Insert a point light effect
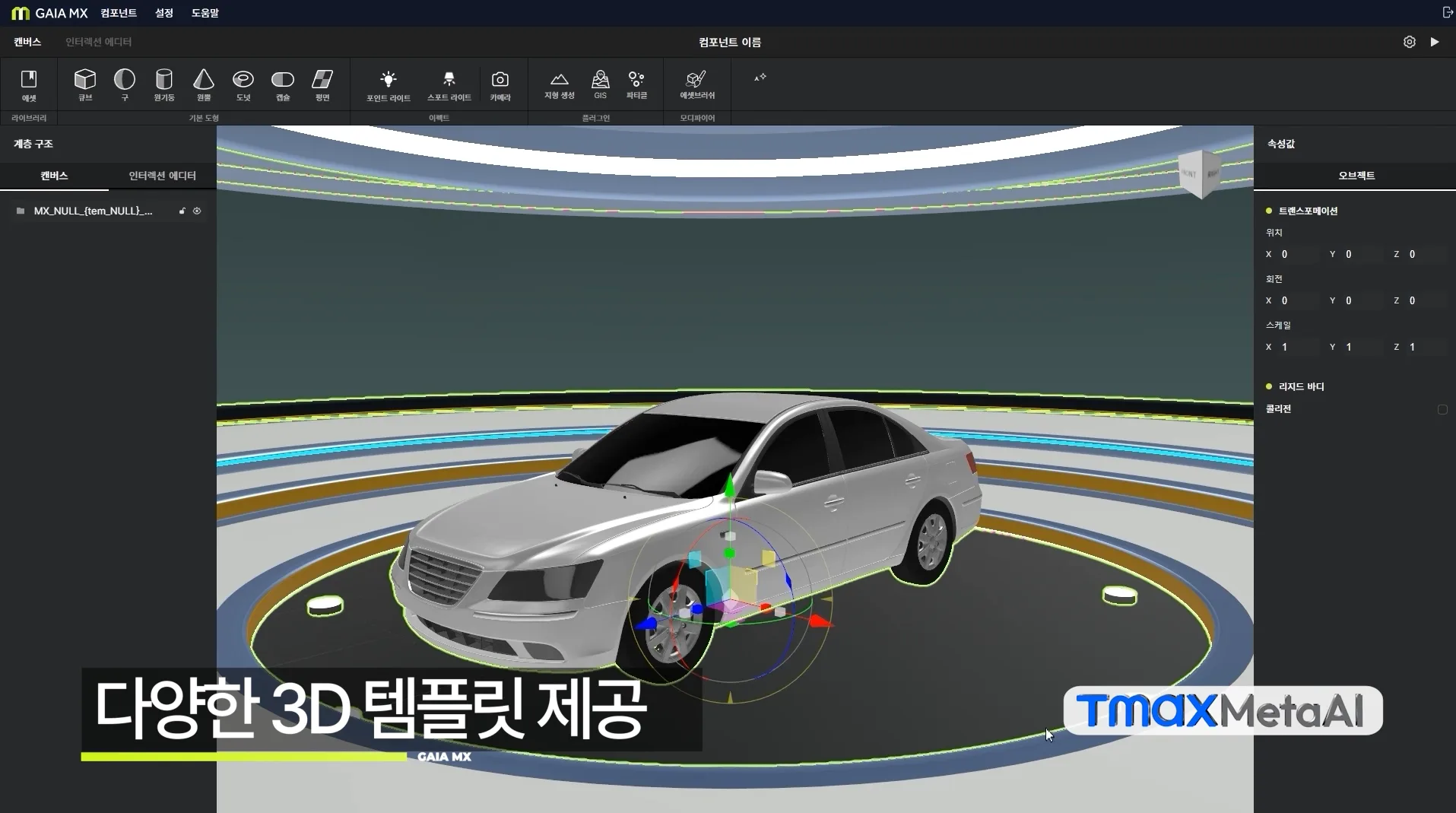Image resolution: width=1456 pixels, height=813 pixels. click(x=389, y=85)
